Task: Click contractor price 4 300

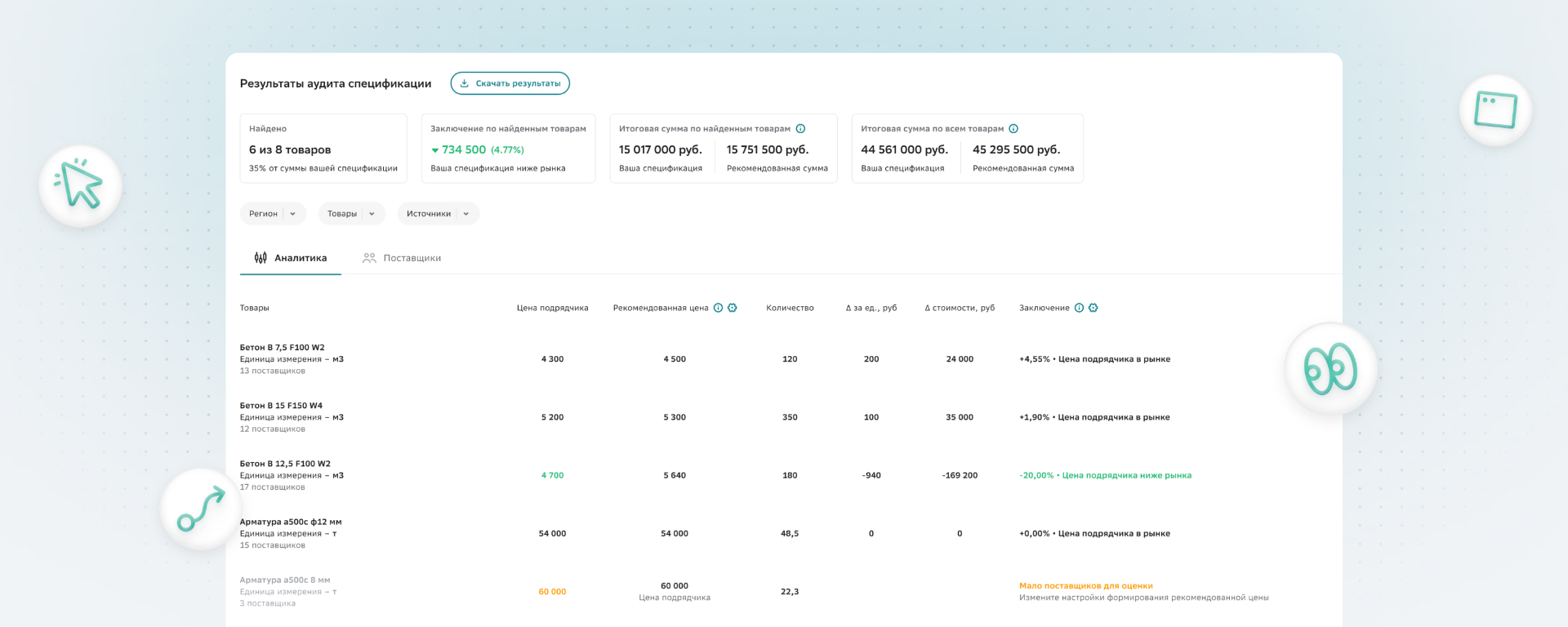Action: (552, 359)
